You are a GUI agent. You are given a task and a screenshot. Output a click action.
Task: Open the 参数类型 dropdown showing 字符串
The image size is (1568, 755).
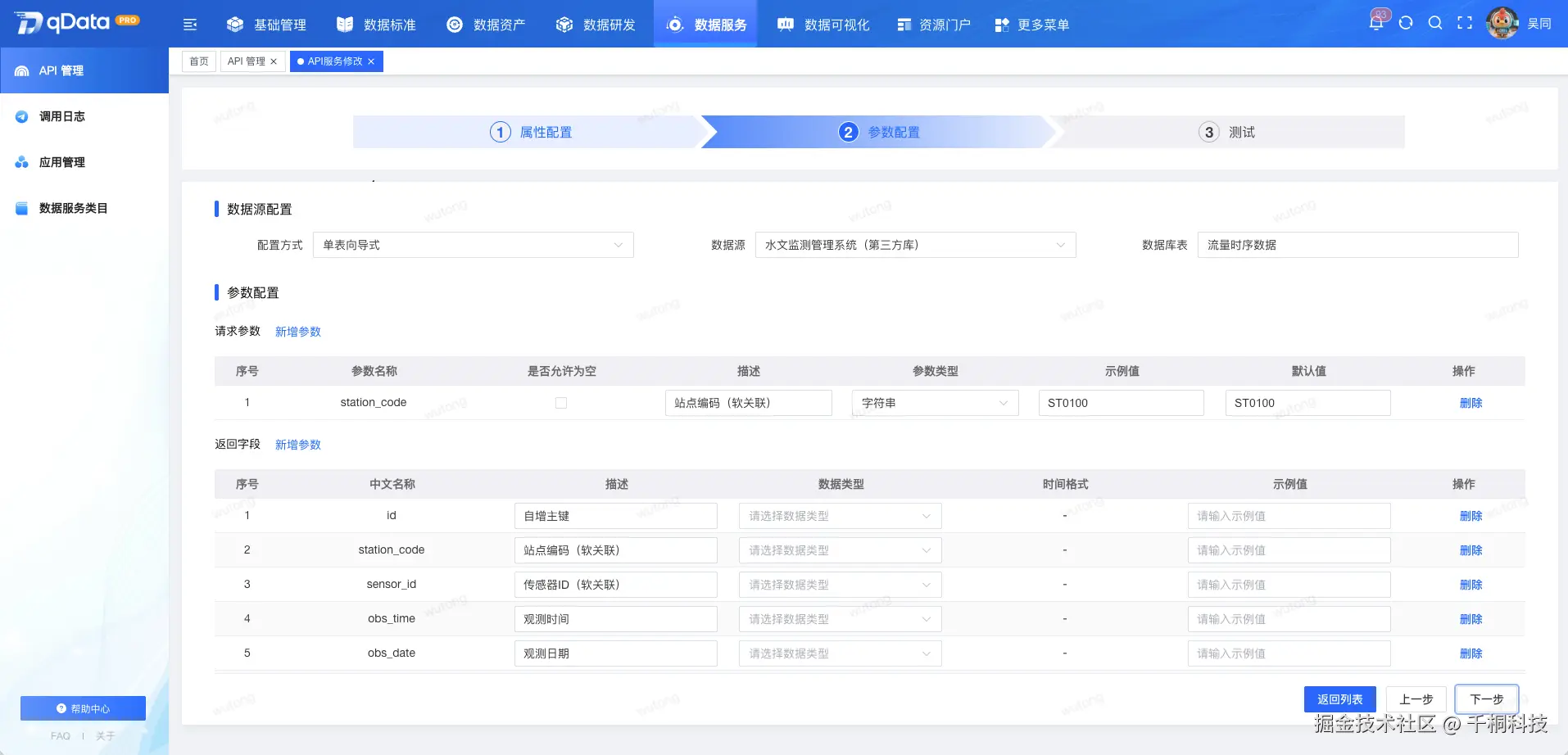click(x=934, y=402)
